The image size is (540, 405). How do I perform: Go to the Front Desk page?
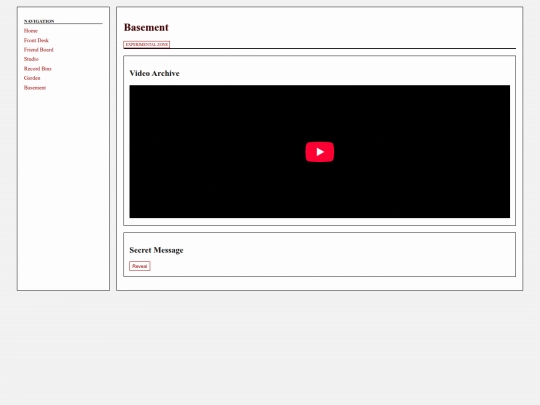point(36,40)
